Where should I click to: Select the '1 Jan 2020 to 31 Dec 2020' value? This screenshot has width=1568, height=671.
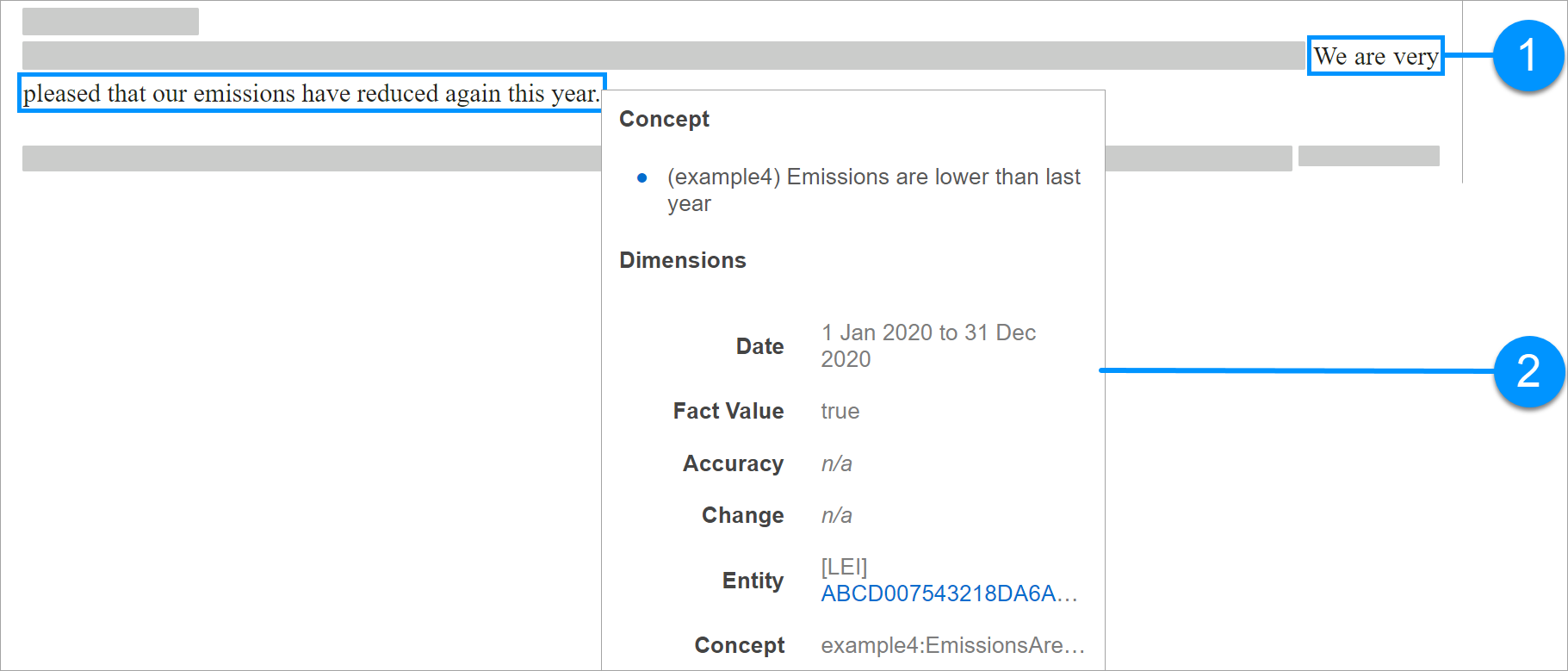pos(927,345)
